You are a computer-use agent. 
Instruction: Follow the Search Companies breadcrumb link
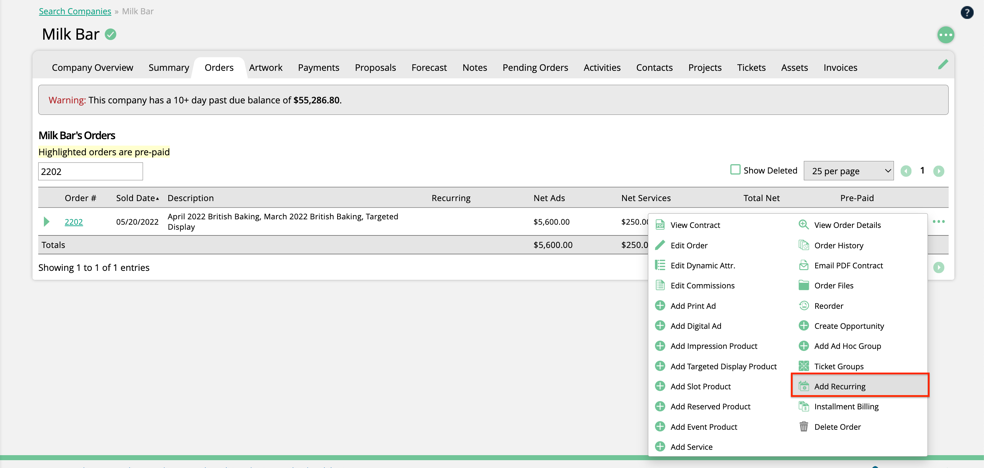pos(75,11)
